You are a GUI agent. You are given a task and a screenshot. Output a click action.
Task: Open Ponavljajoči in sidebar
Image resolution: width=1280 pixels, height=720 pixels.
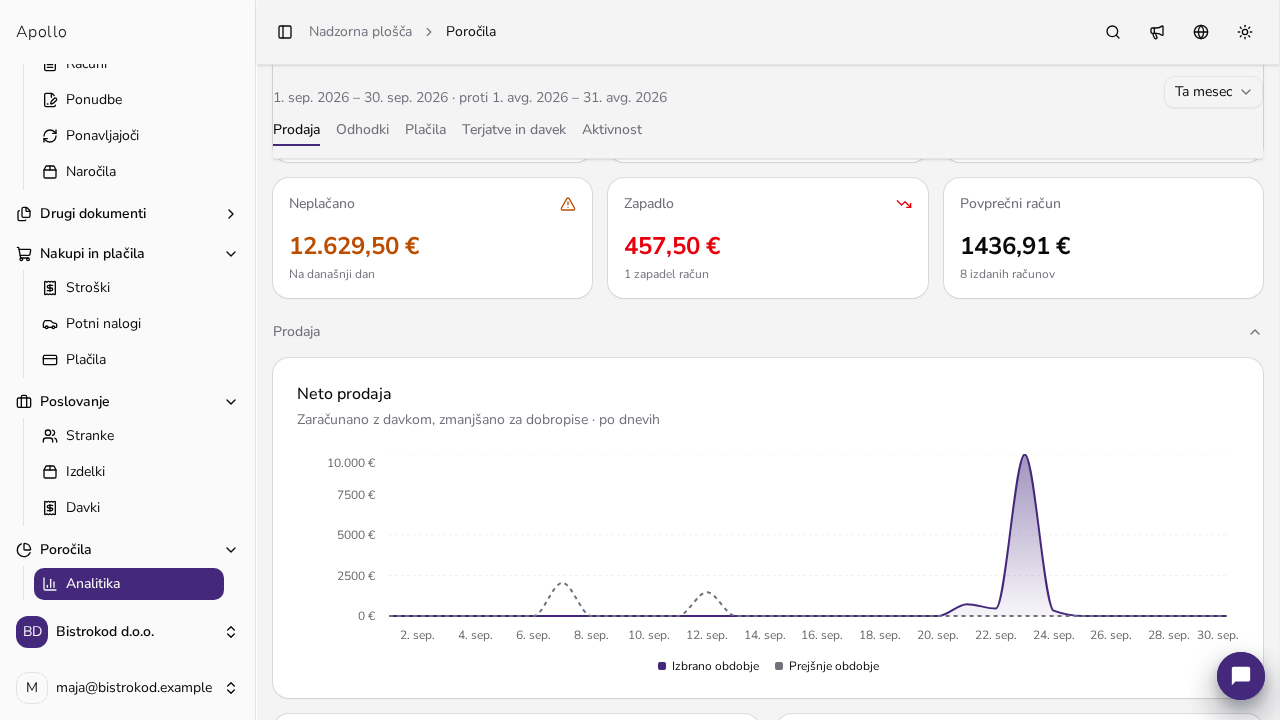pos(129,136)
